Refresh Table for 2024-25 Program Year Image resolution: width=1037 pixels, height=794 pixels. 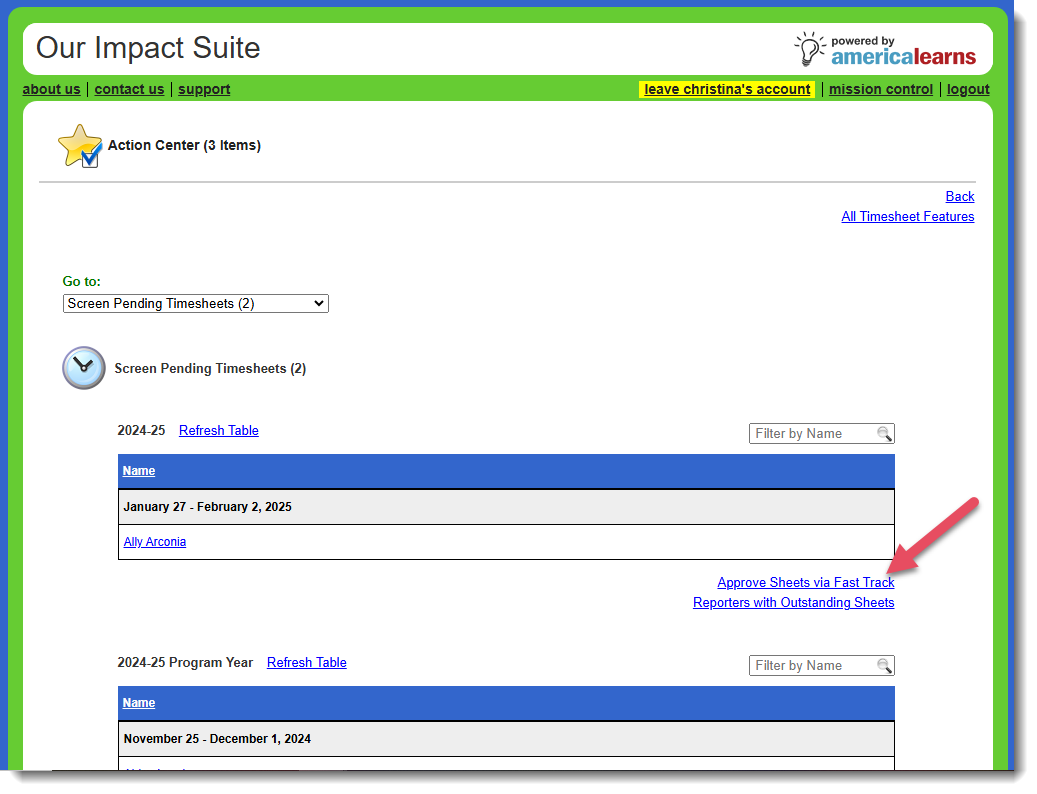[307, 662]
